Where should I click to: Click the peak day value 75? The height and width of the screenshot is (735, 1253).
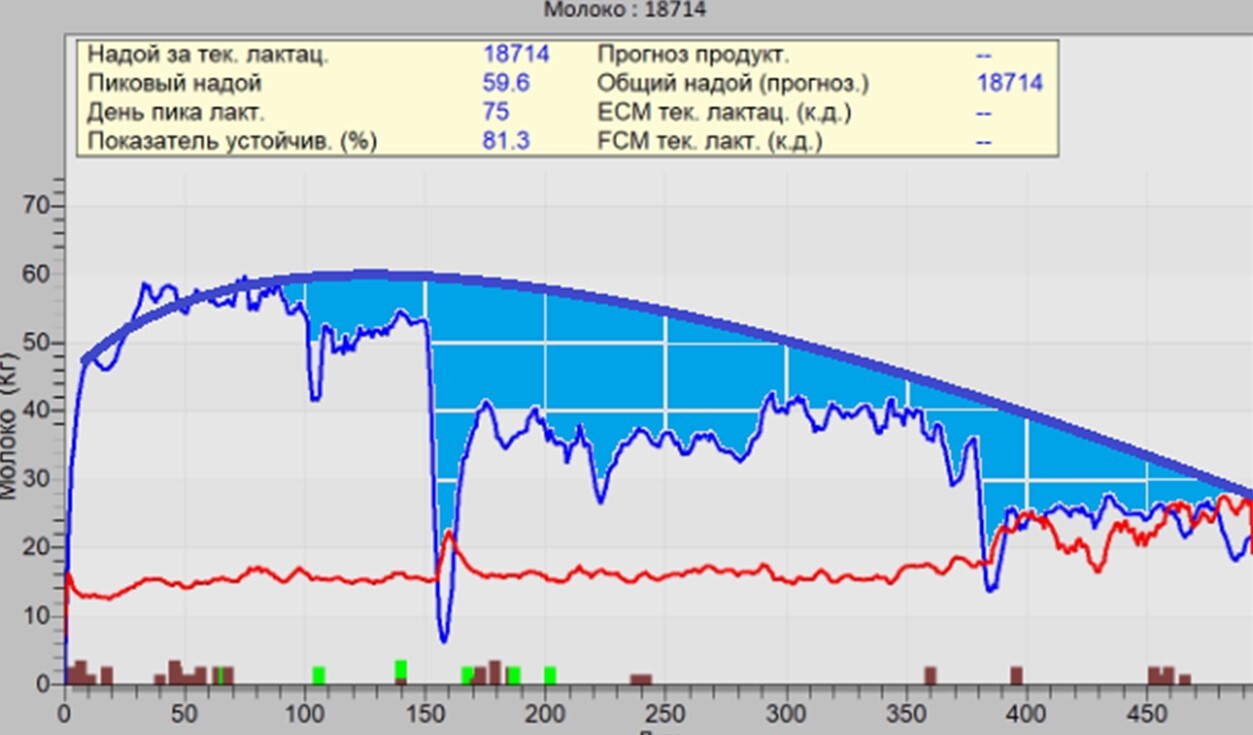coord(496,112)
